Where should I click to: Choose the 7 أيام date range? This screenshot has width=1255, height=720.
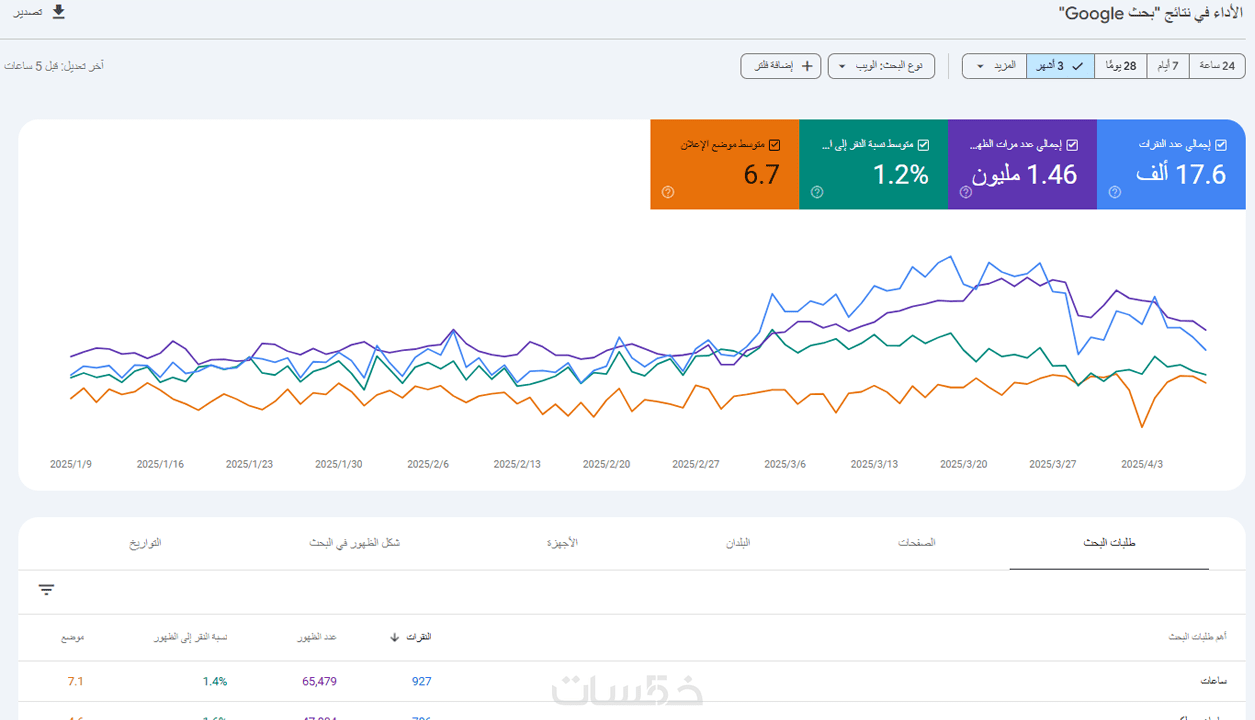[1168, 66]
